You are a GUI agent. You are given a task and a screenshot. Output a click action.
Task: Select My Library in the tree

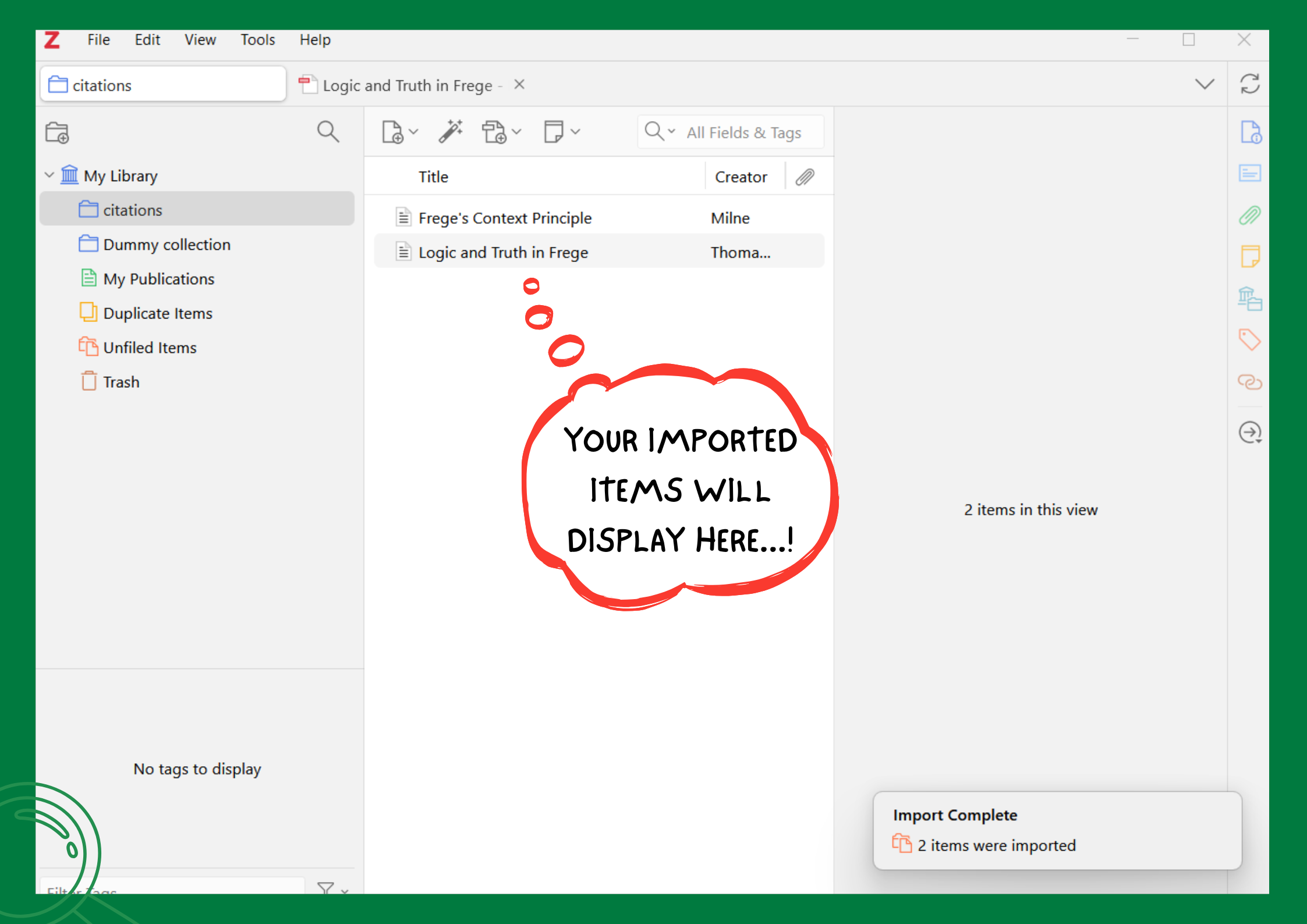(x=121, y=176)
